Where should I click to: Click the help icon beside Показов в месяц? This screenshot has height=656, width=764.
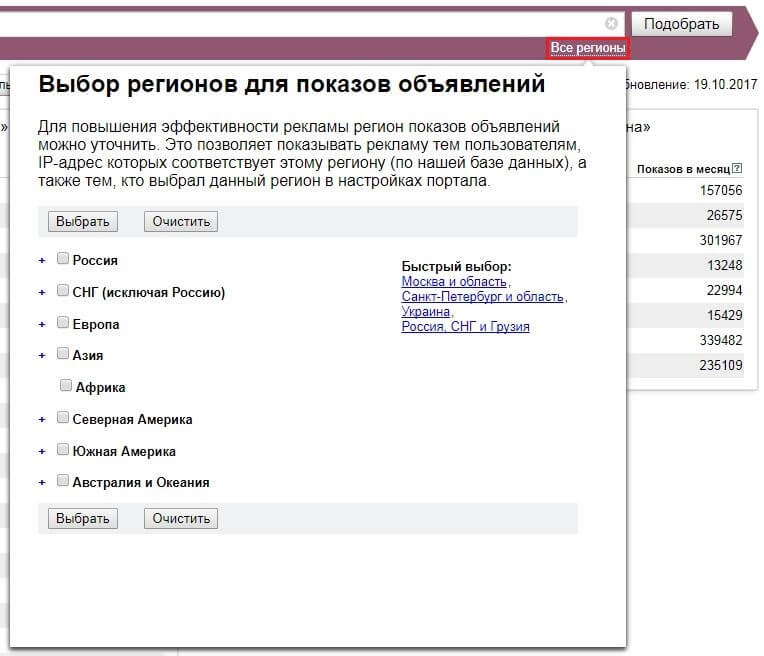point(737,169)
